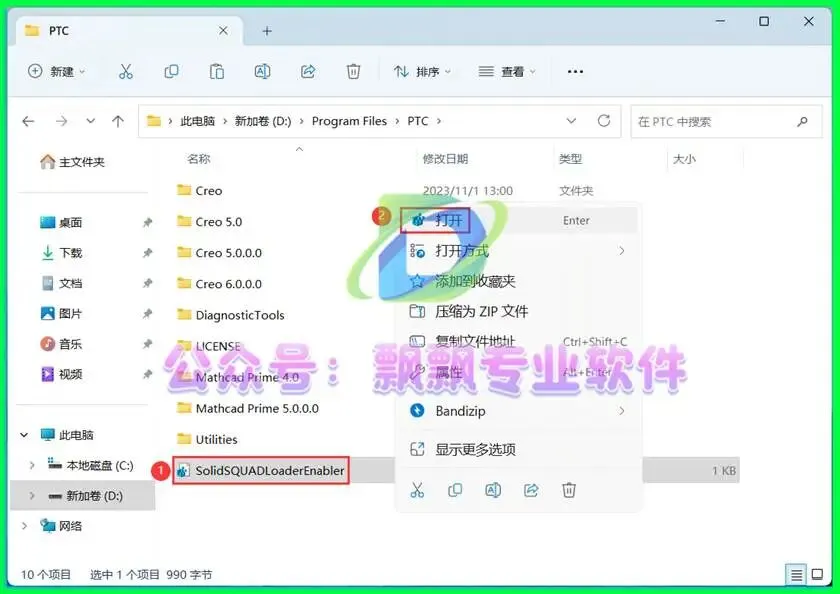Open 下载 in the sidebar
The height and width of the screenshot is (594, 840).
(x=61, y=253)
